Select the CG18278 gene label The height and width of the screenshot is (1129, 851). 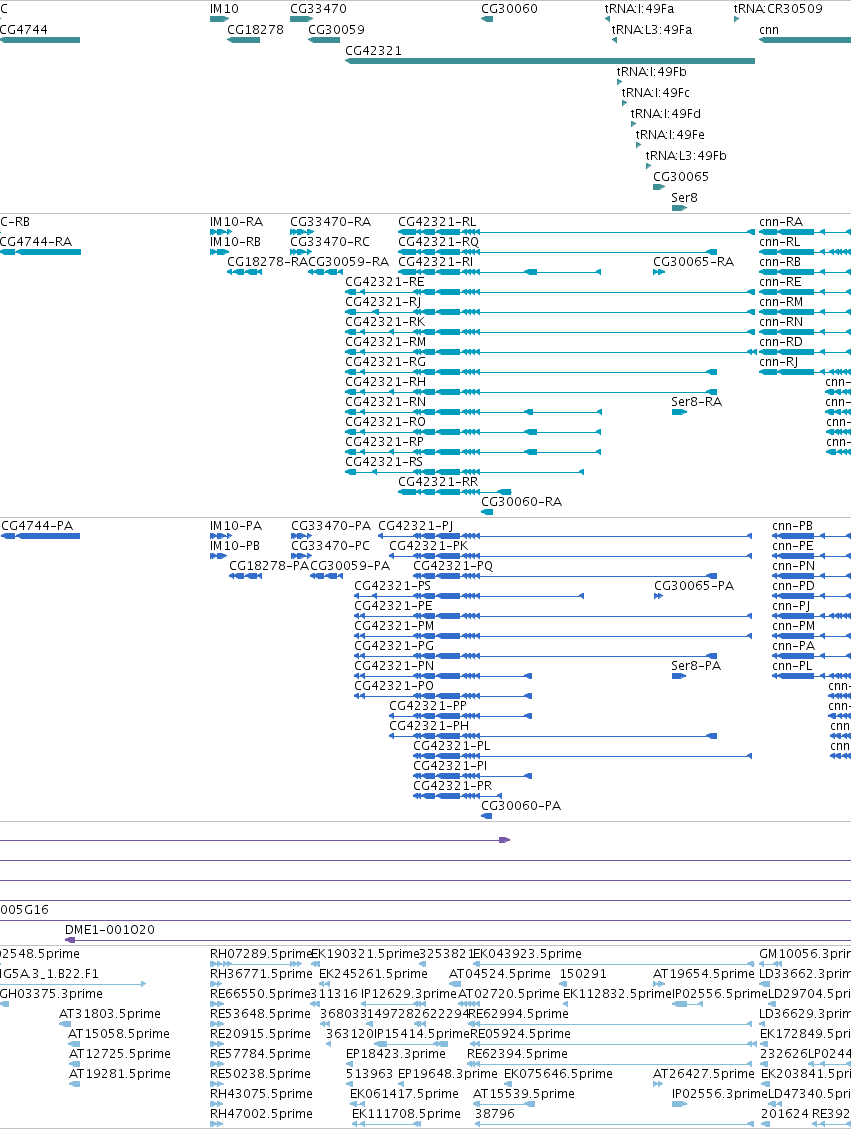coord(255,30)
